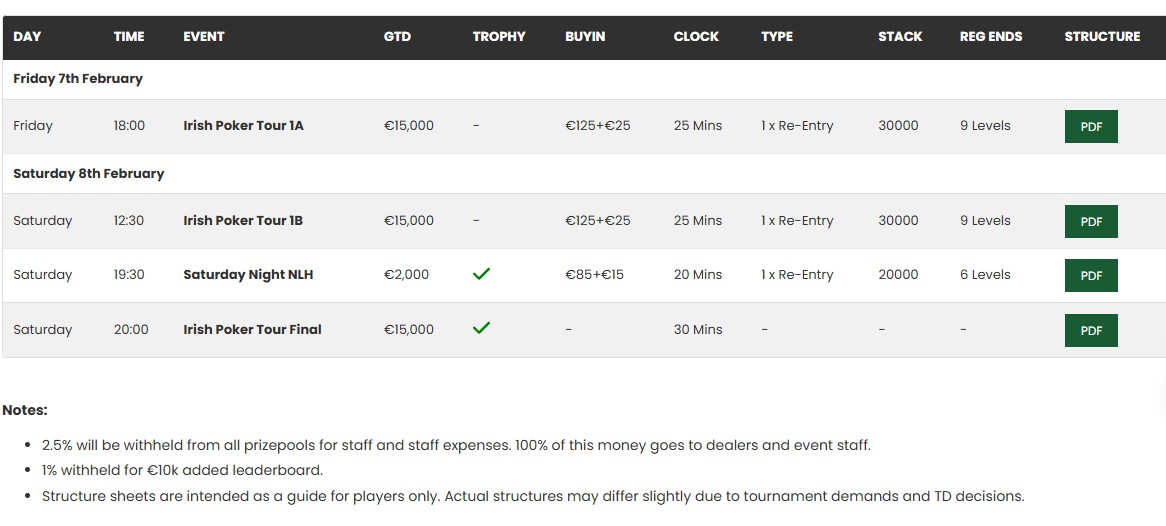Click the green trophy checkmark for Saturday Night NLH
The image size is (1166, 526).
point(481,274)
